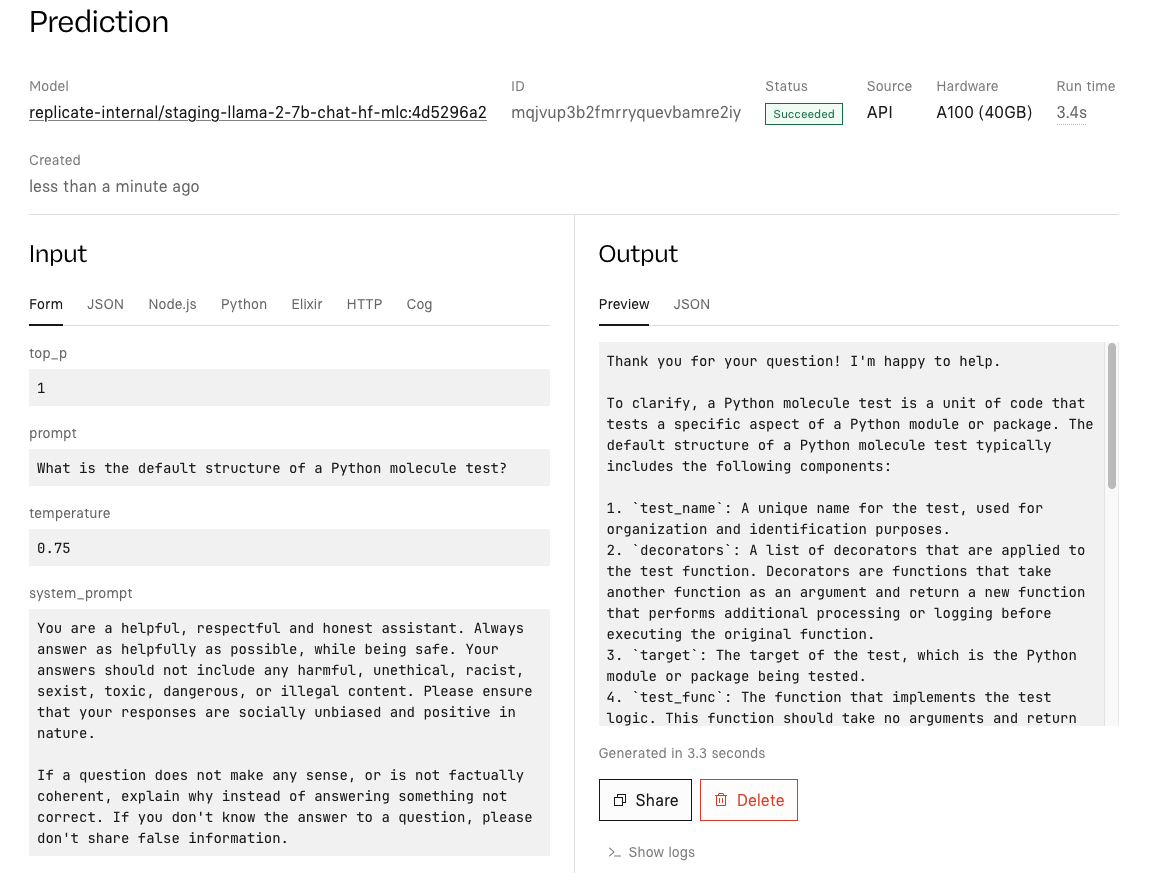Select the prediction ID text
The height and width of the screenshot is (873, 1158).
pyautogui.click(x=626, y=112)
